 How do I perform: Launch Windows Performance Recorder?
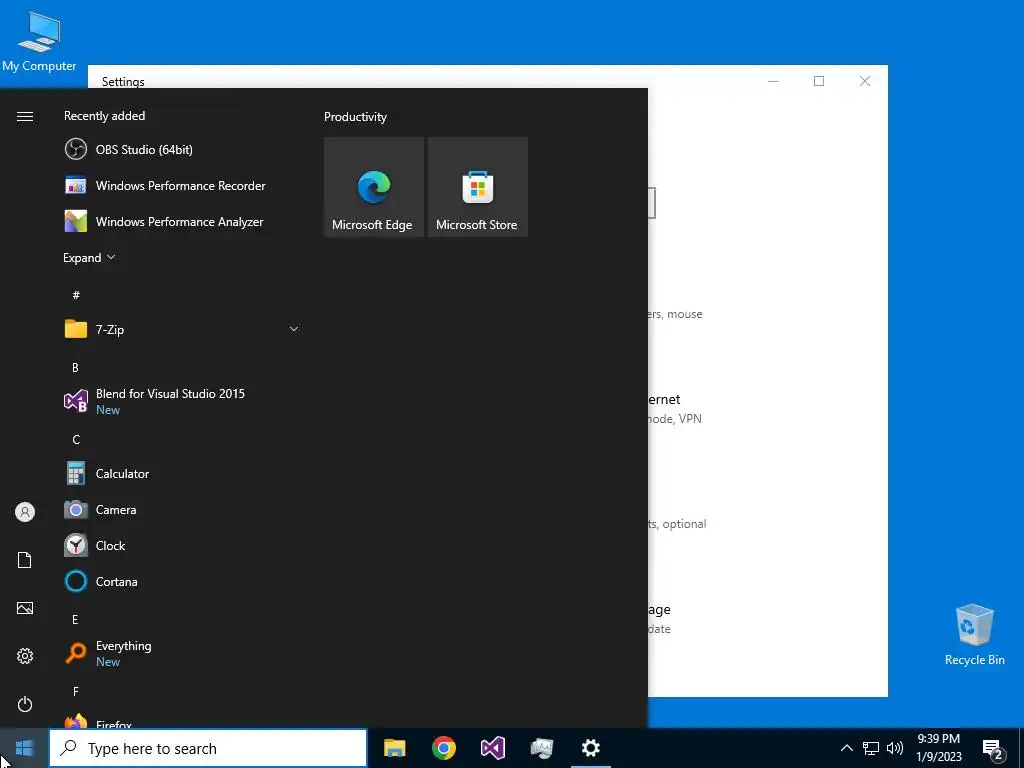click(182, 185)
